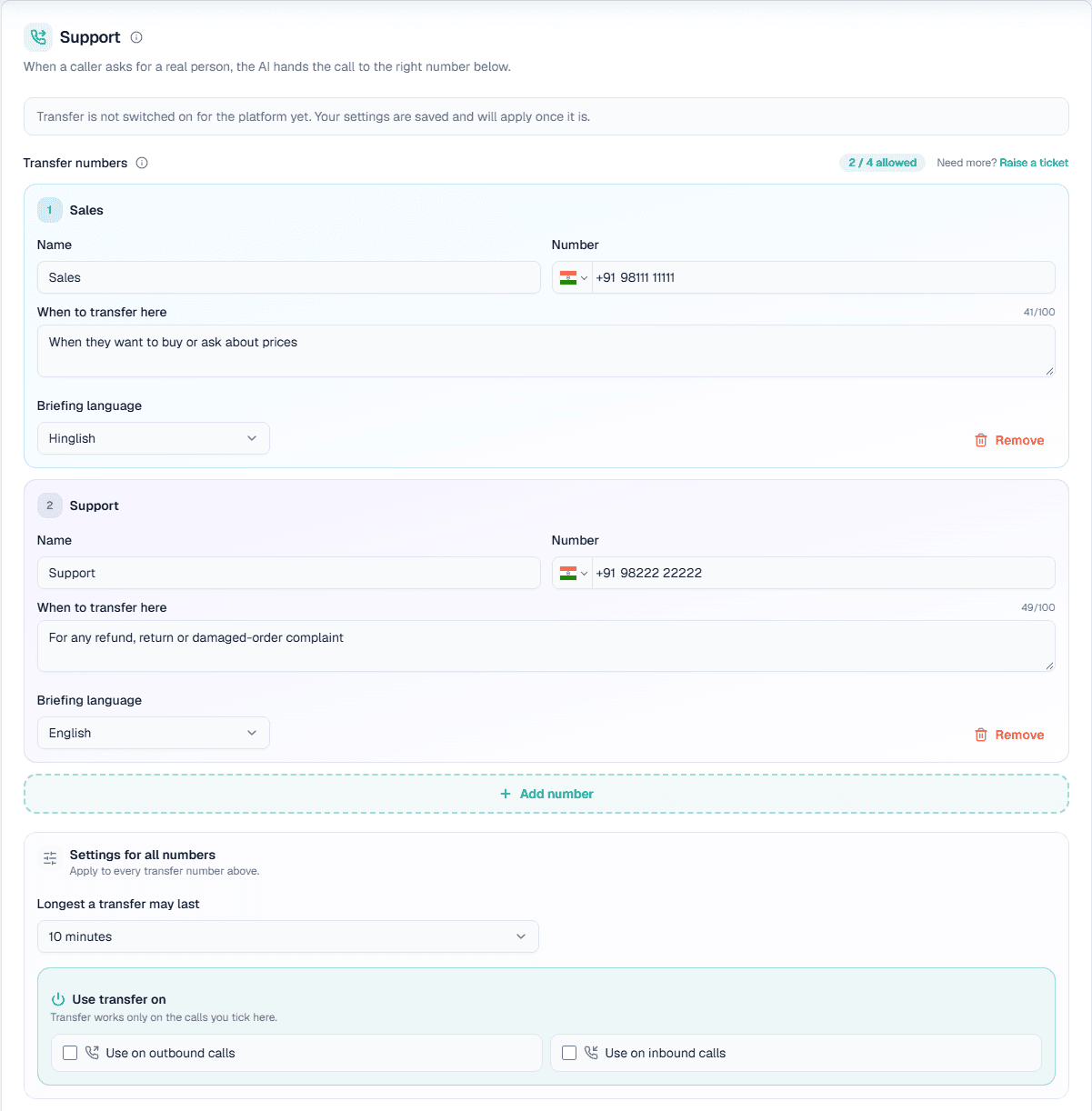The height and width of the screenshot is (1111, 1092).
Task: Click Need more? text
Action: (x=967, y=163)
